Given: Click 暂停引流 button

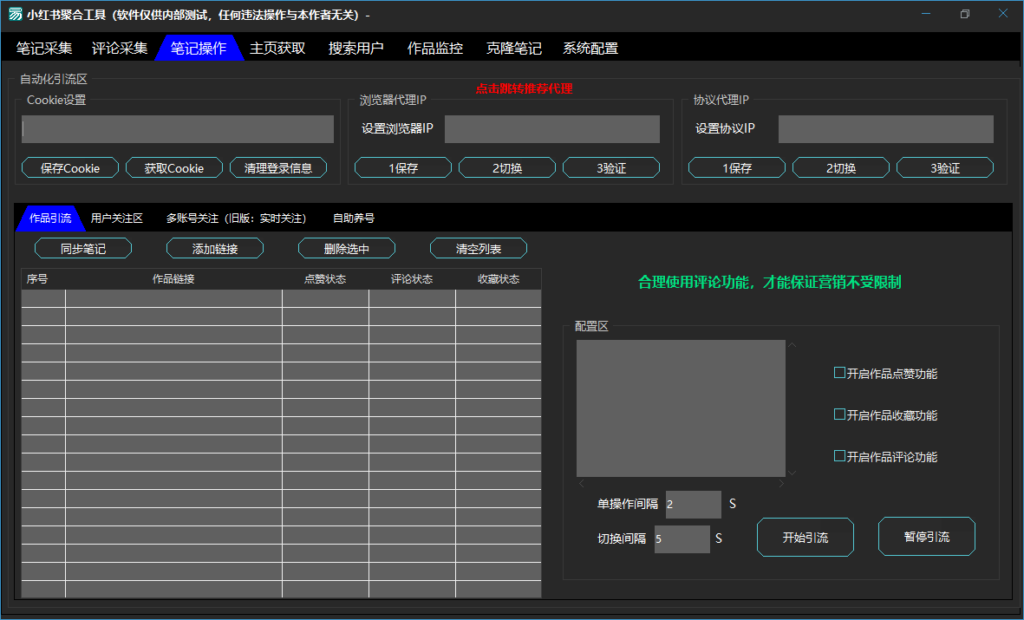Looking at the screenshot, I should pyautogui.click(x=927, y=536).
